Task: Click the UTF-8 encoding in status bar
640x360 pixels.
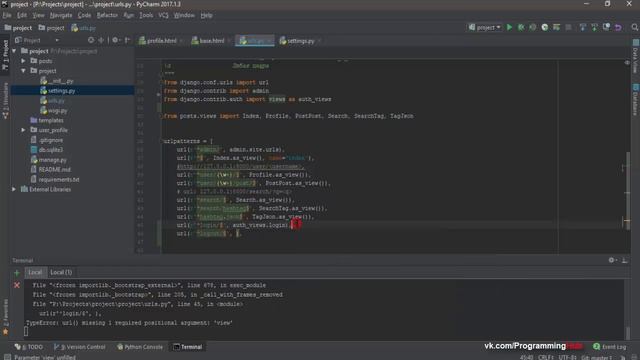Action: pos(567,357)
